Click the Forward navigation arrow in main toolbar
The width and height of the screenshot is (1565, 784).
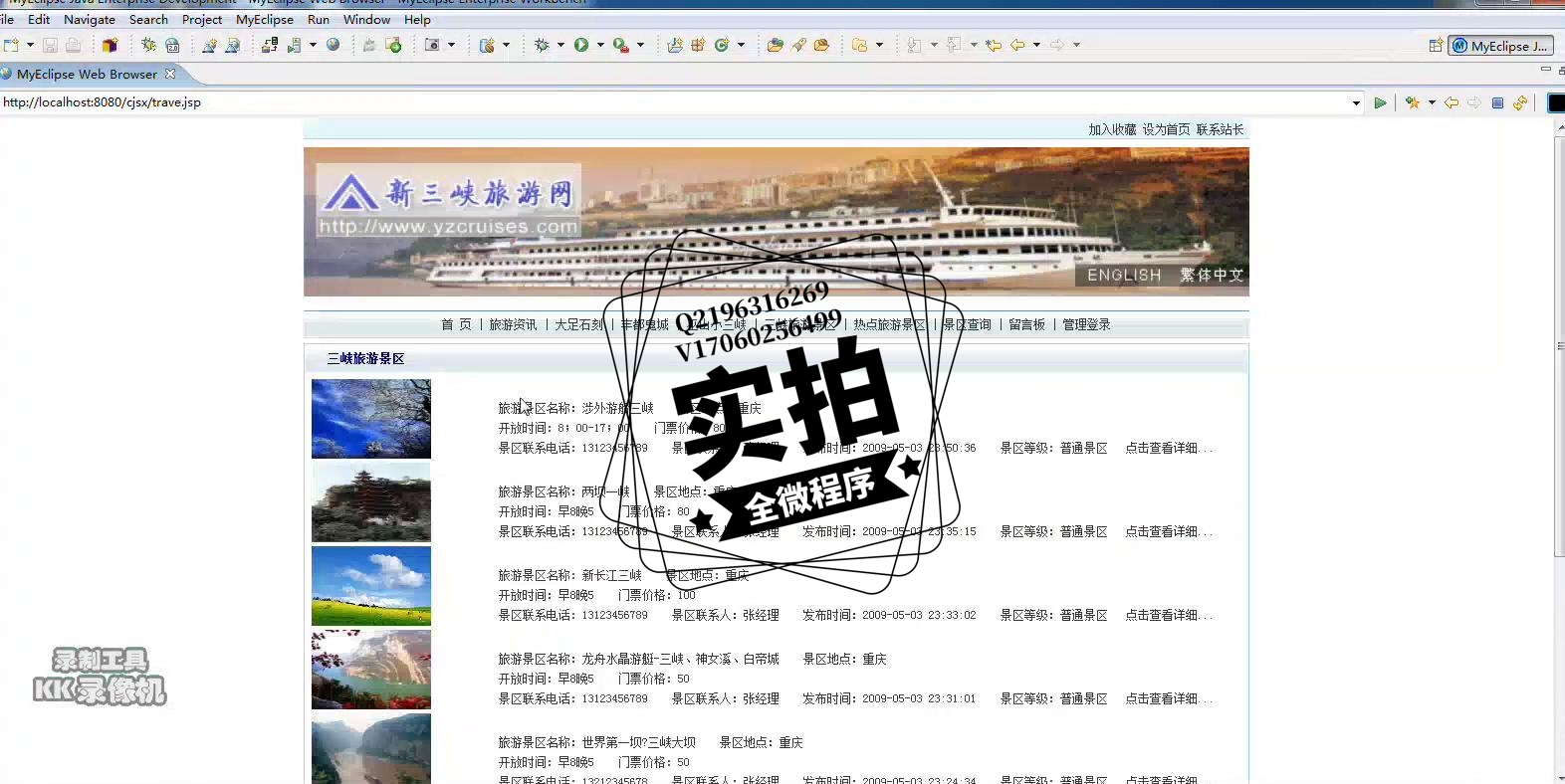[x=1057, y=45]
